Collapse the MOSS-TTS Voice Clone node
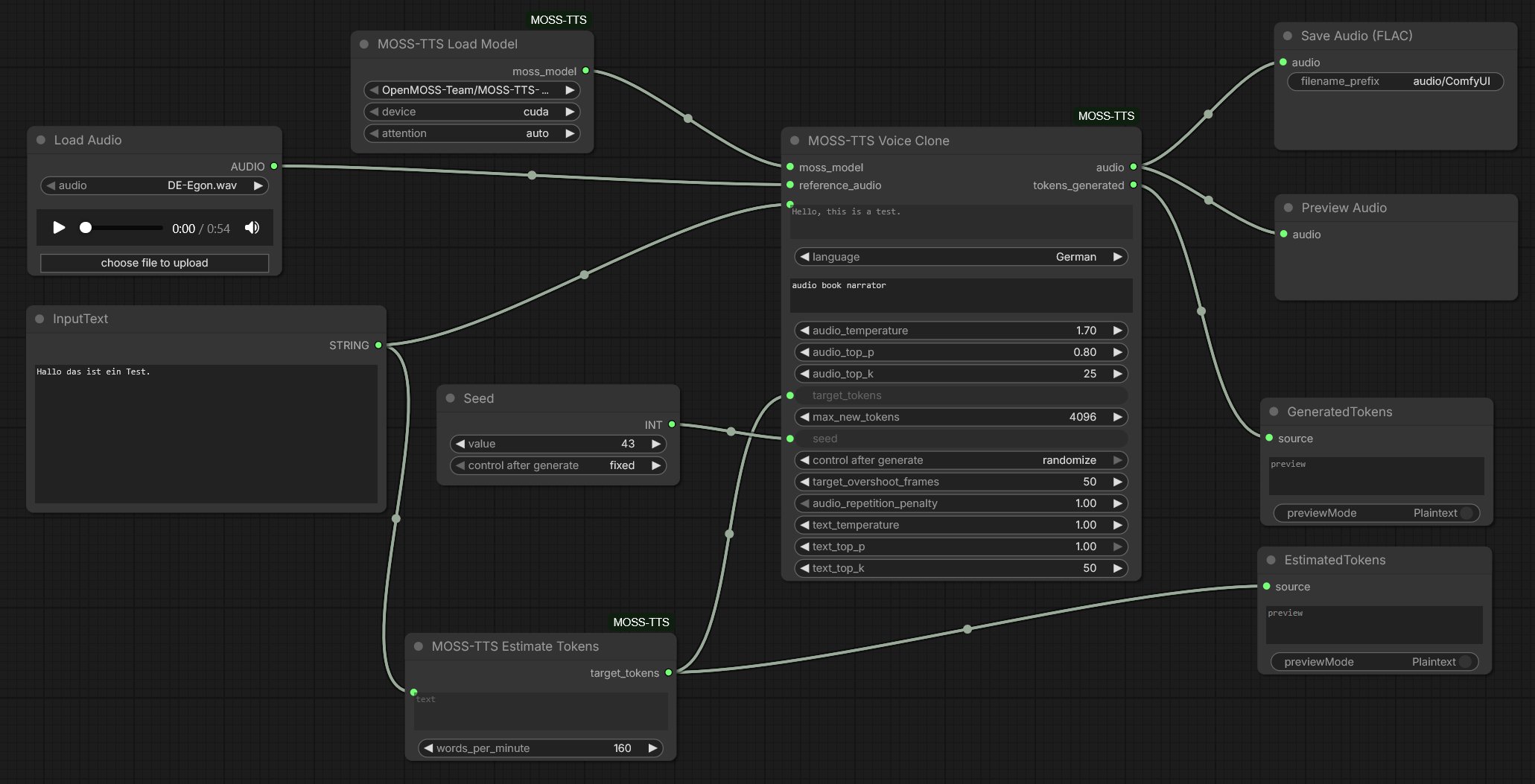The width and height of the screenshot is (1535, 784). pyautogui.click(x=795, y=141)
